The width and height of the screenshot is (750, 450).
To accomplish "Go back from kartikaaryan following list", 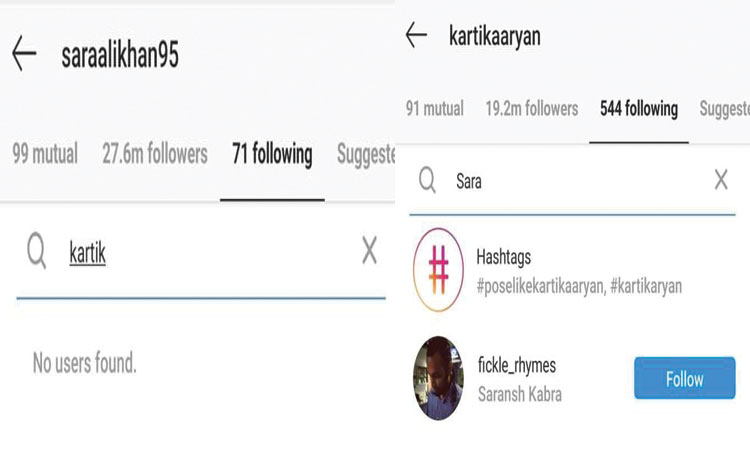I will (x=416, y=35).
